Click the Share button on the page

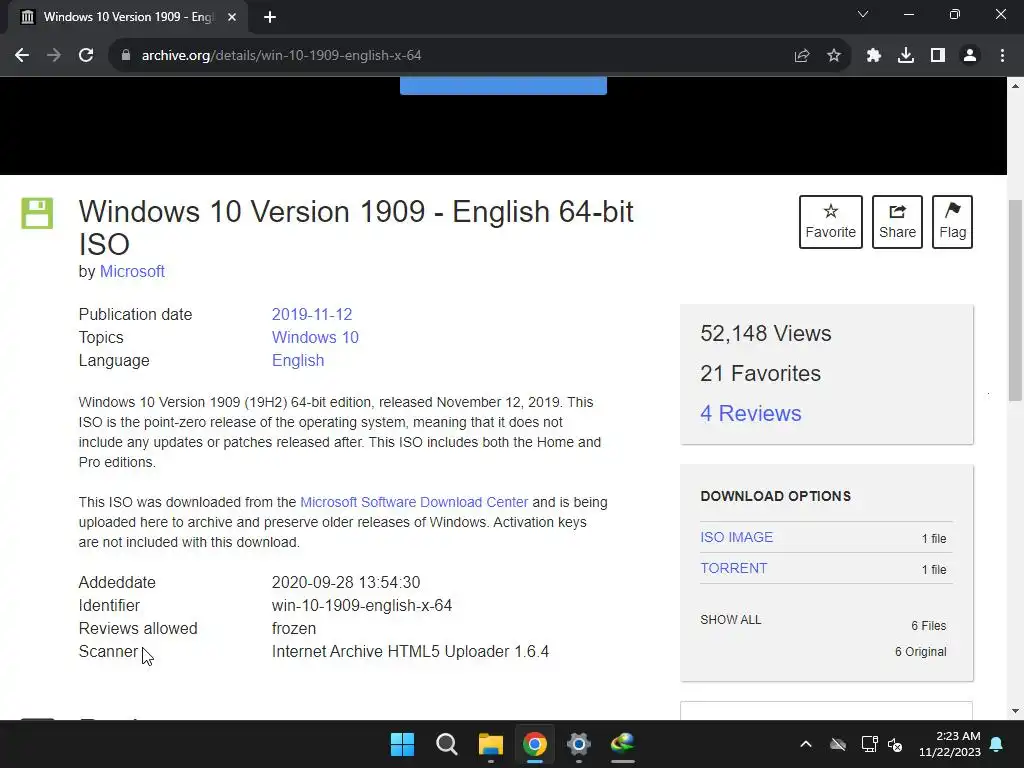pyautogui.click(x=897, y=222)
